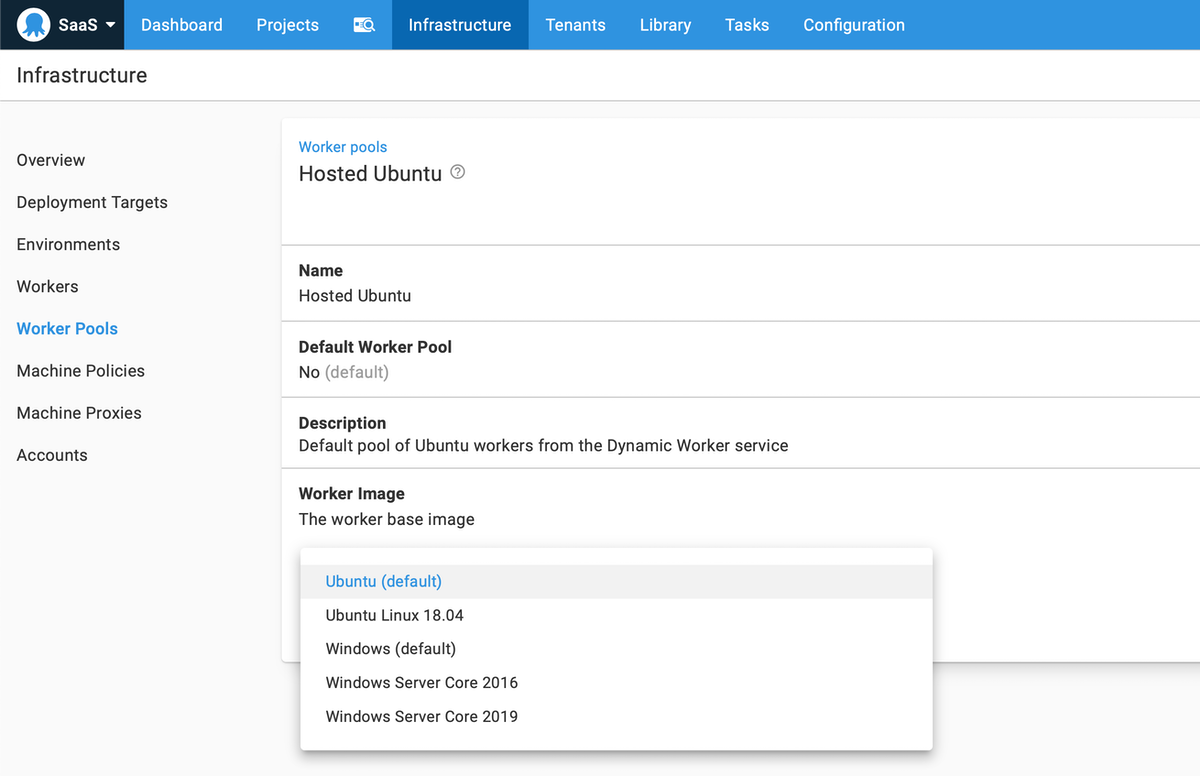
Task: Open search using the magnifier icon
Action: point(364,24)
